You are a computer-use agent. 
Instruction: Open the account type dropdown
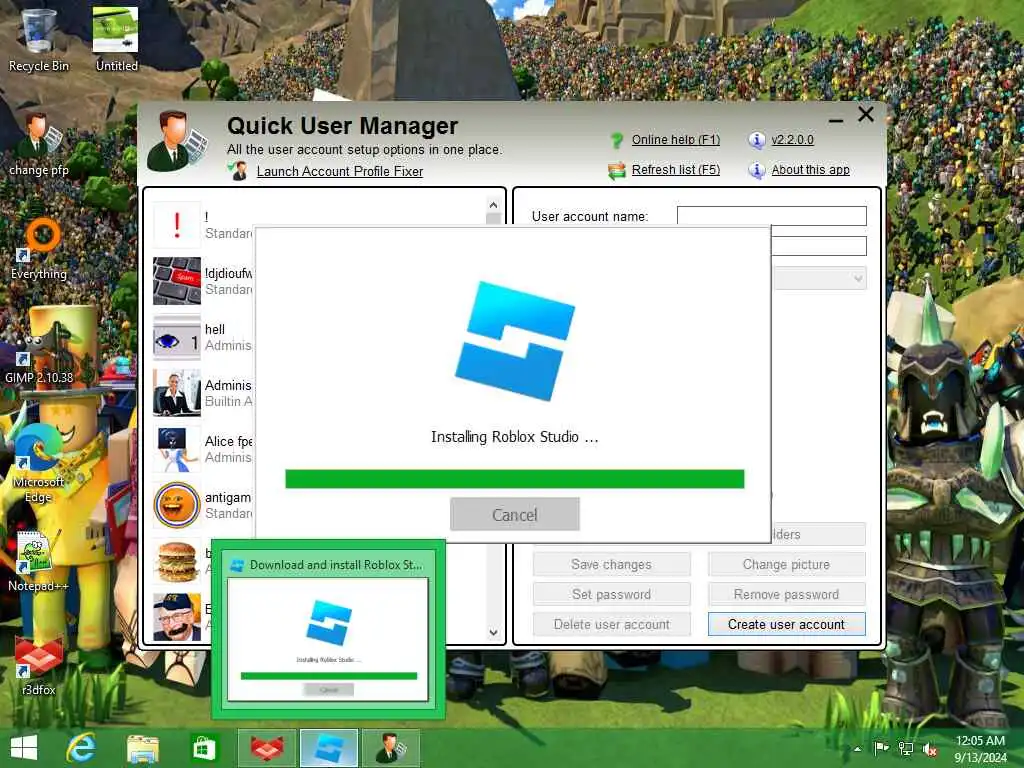pyautogui.click(x=821, y=278)
